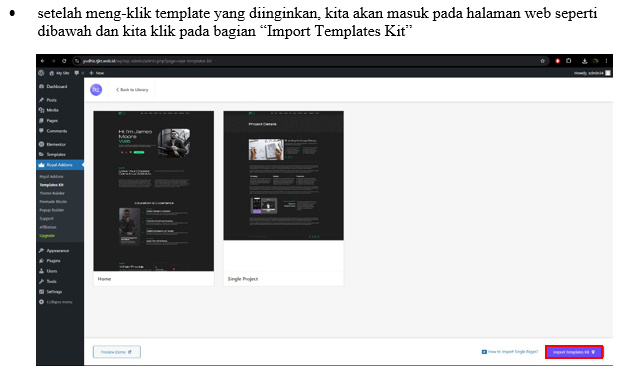Image resolution: width=634 pixels, height=376 pixels.
Task: Click the Import Templates Kit button
Action: [574, 352]
